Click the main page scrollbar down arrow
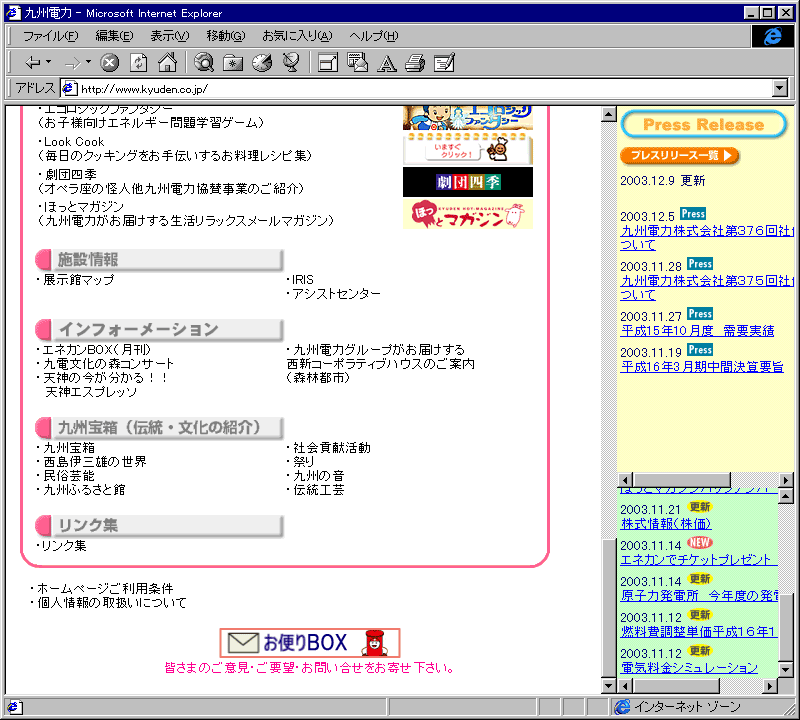 click(x=608, y=686)
